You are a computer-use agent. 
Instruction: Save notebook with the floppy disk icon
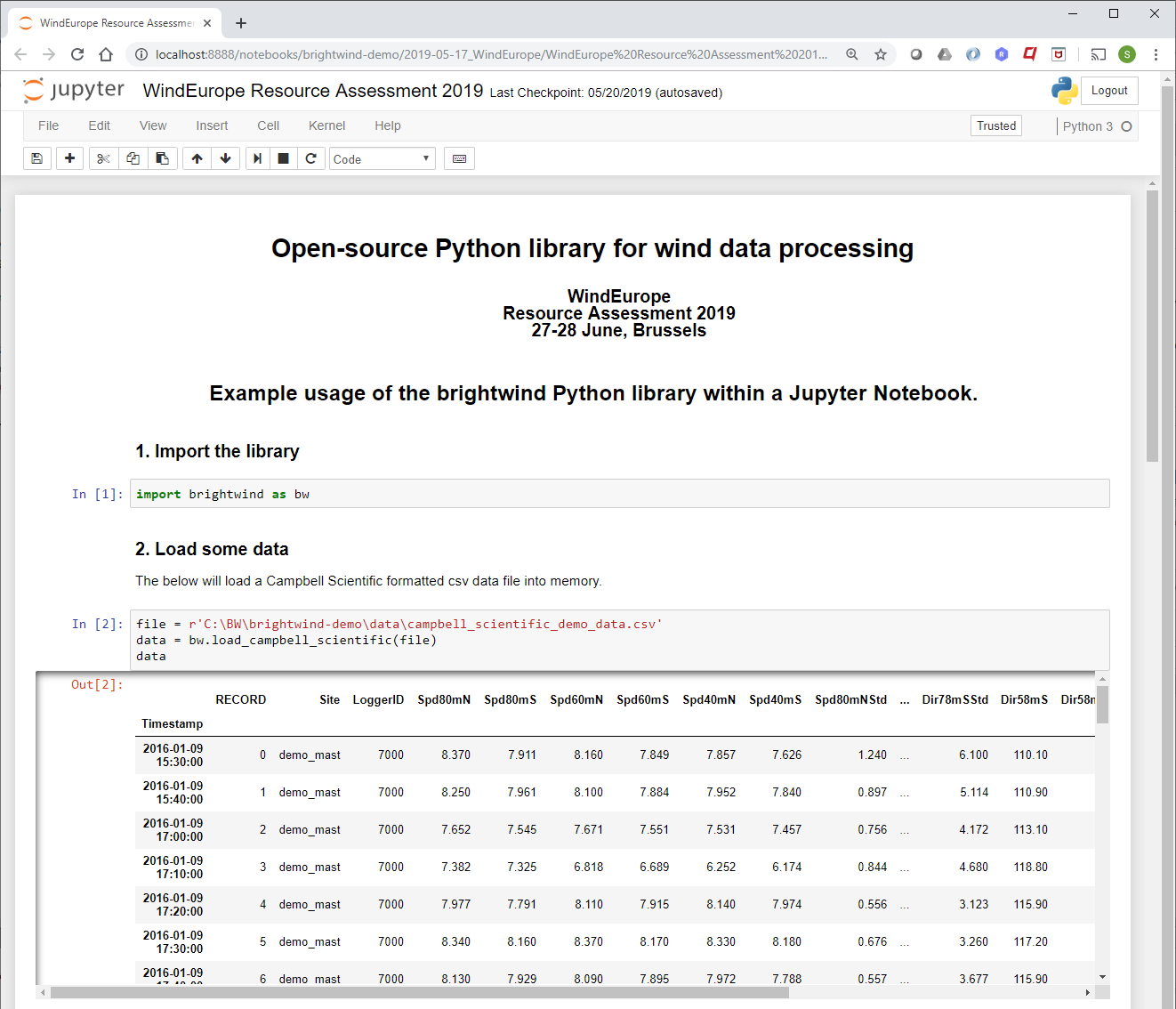(x=36, y=158)
